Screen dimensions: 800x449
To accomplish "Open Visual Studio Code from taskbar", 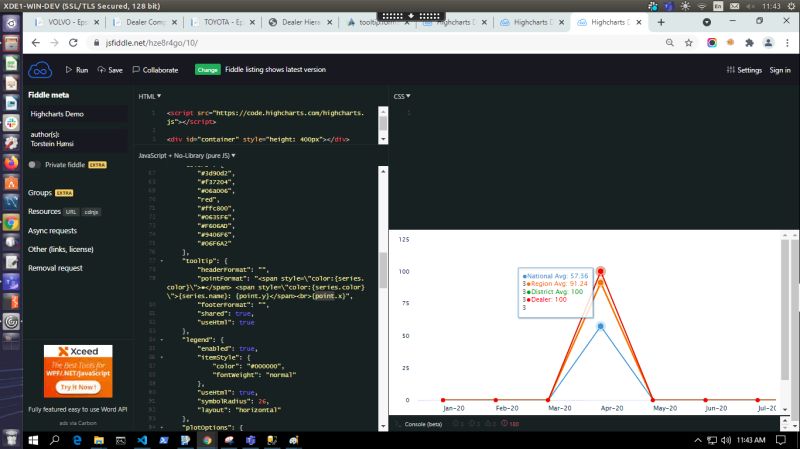I will 142,440.
